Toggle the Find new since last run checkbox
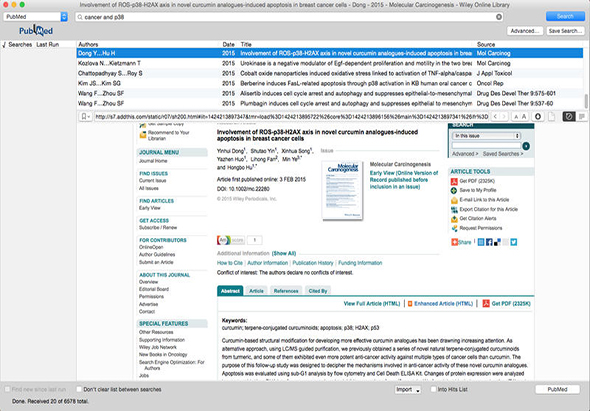 click(x=7, y=390)
